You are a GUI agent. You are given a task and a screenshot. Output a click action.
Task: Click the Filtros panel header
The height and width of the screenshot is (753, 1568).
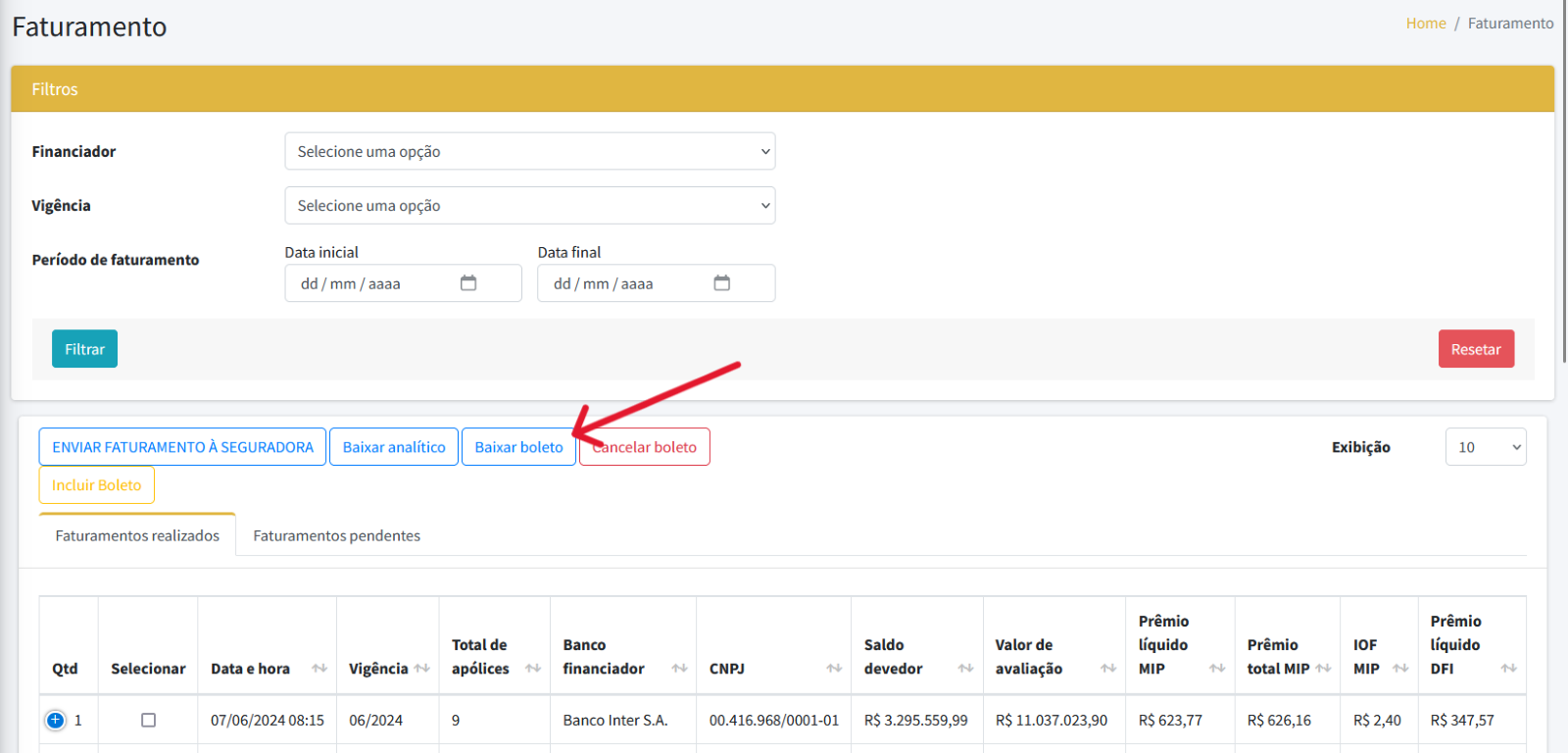click(x=782, y=89)
